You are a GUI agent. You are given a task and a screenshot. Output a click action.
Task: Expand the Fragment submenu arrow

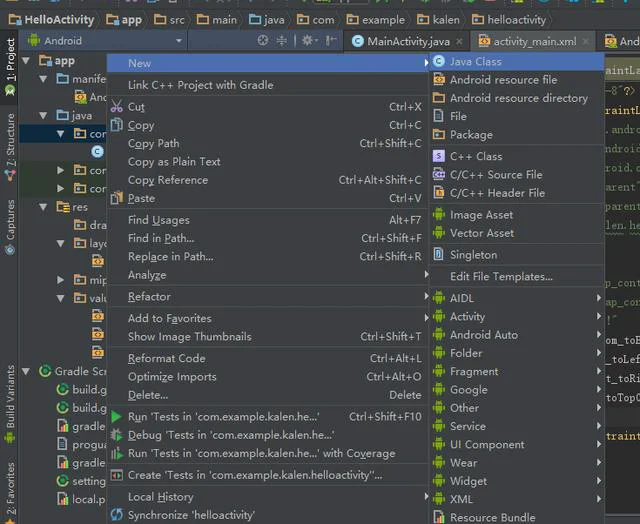point(598,371)
